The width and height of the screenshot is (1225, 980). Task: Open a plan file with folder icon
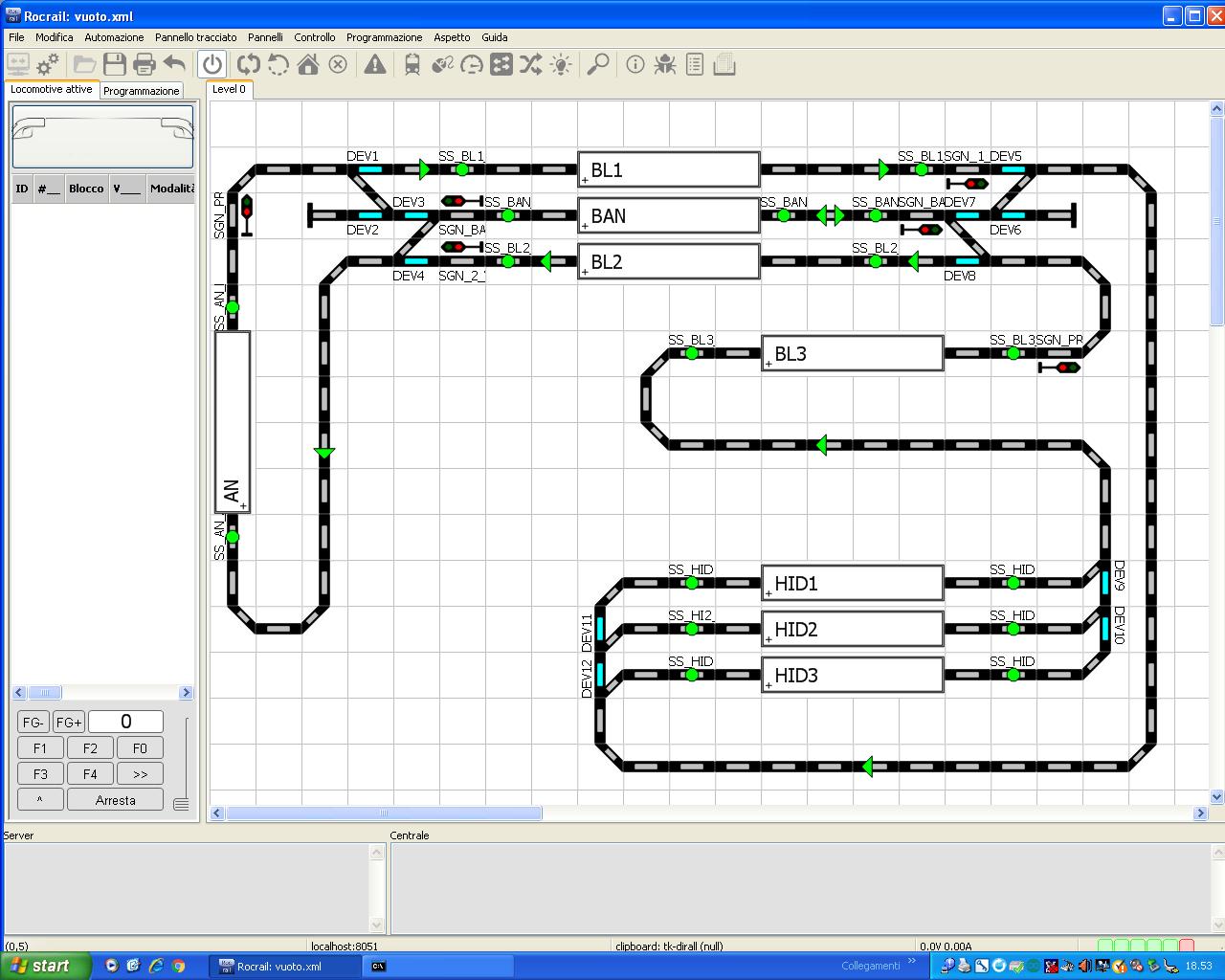[x=85, y=64]
